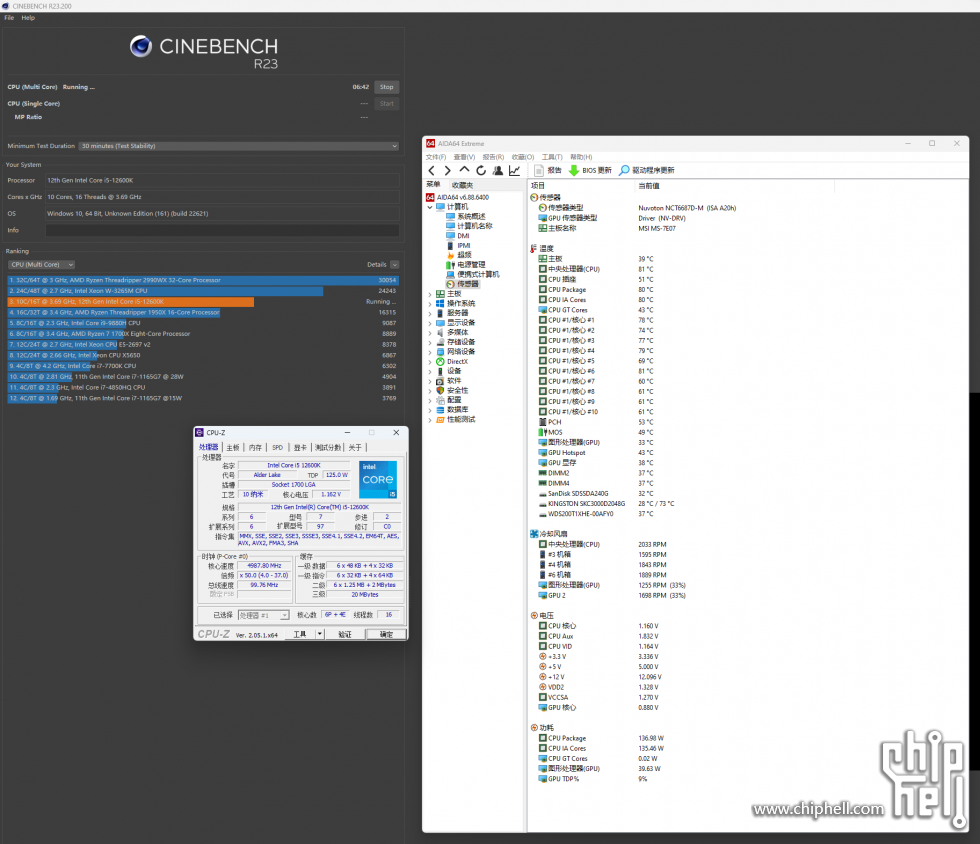Switch to CPU-Z 测试分数 tab
The width and height of the screenshot is (980, 844).
(328, 448)
